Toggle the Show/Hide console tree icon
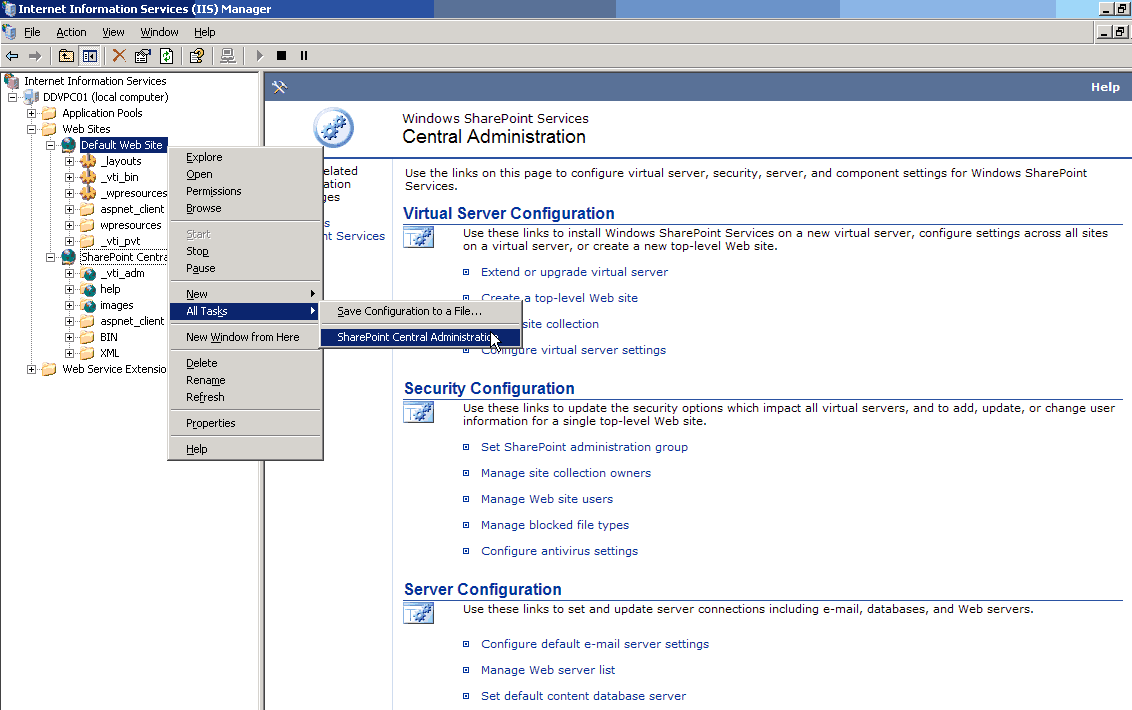 pyautogui.click(x=90, y=56)
